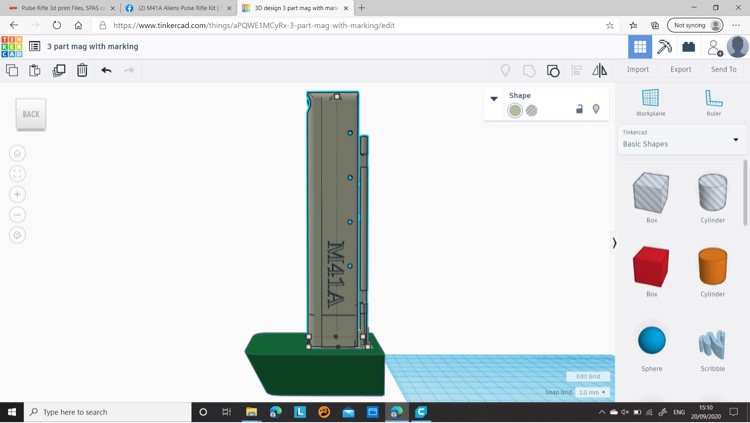This screenshot has height=423, width=750.
Task: Switch to M41A Aliens Pulse Rifle Kit tab
Action: pyautogui.click(x=178, y=8)
